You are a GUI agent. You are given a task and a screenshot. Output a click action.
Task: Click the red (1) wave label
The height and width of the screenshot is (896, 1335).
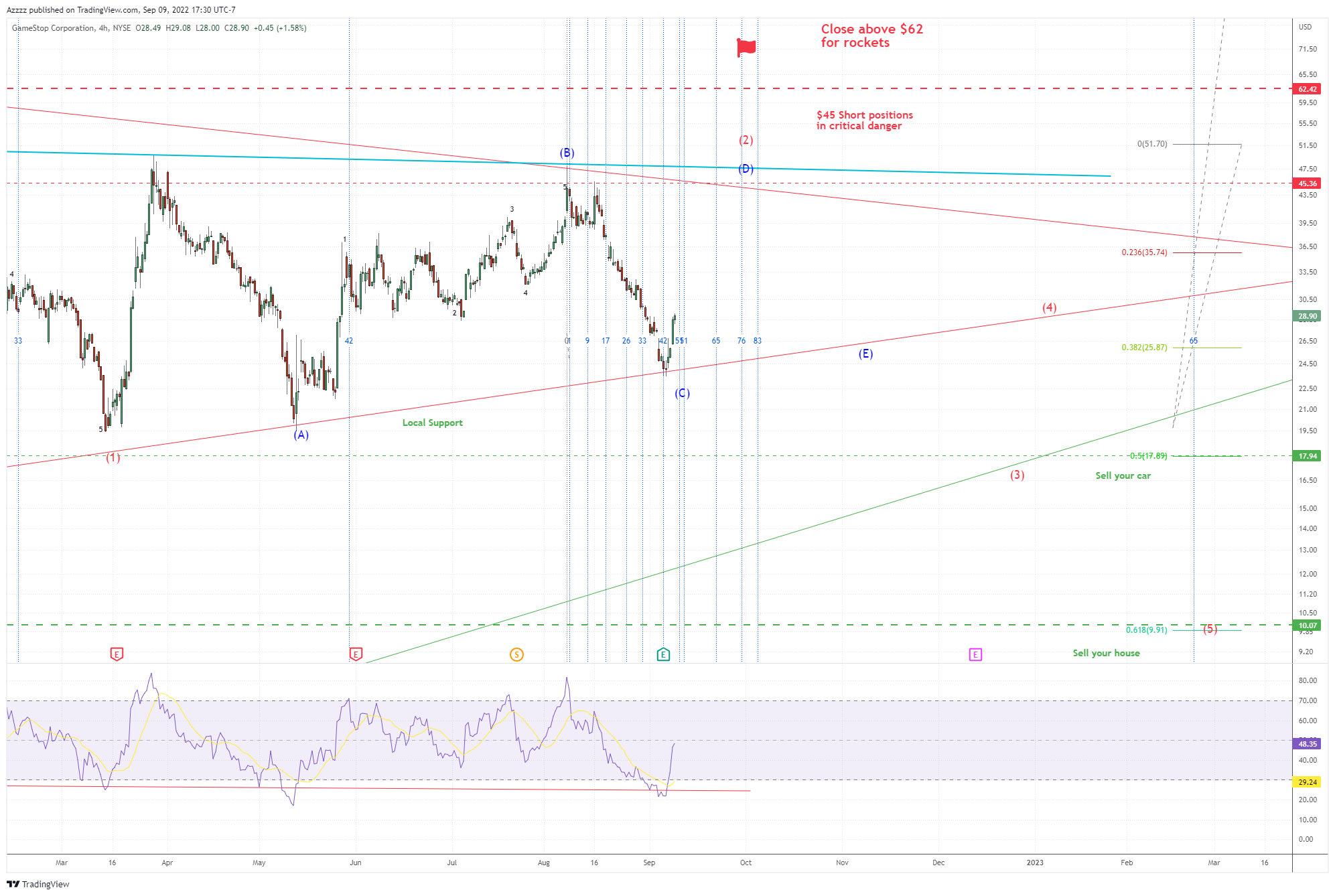coord(114,457)
